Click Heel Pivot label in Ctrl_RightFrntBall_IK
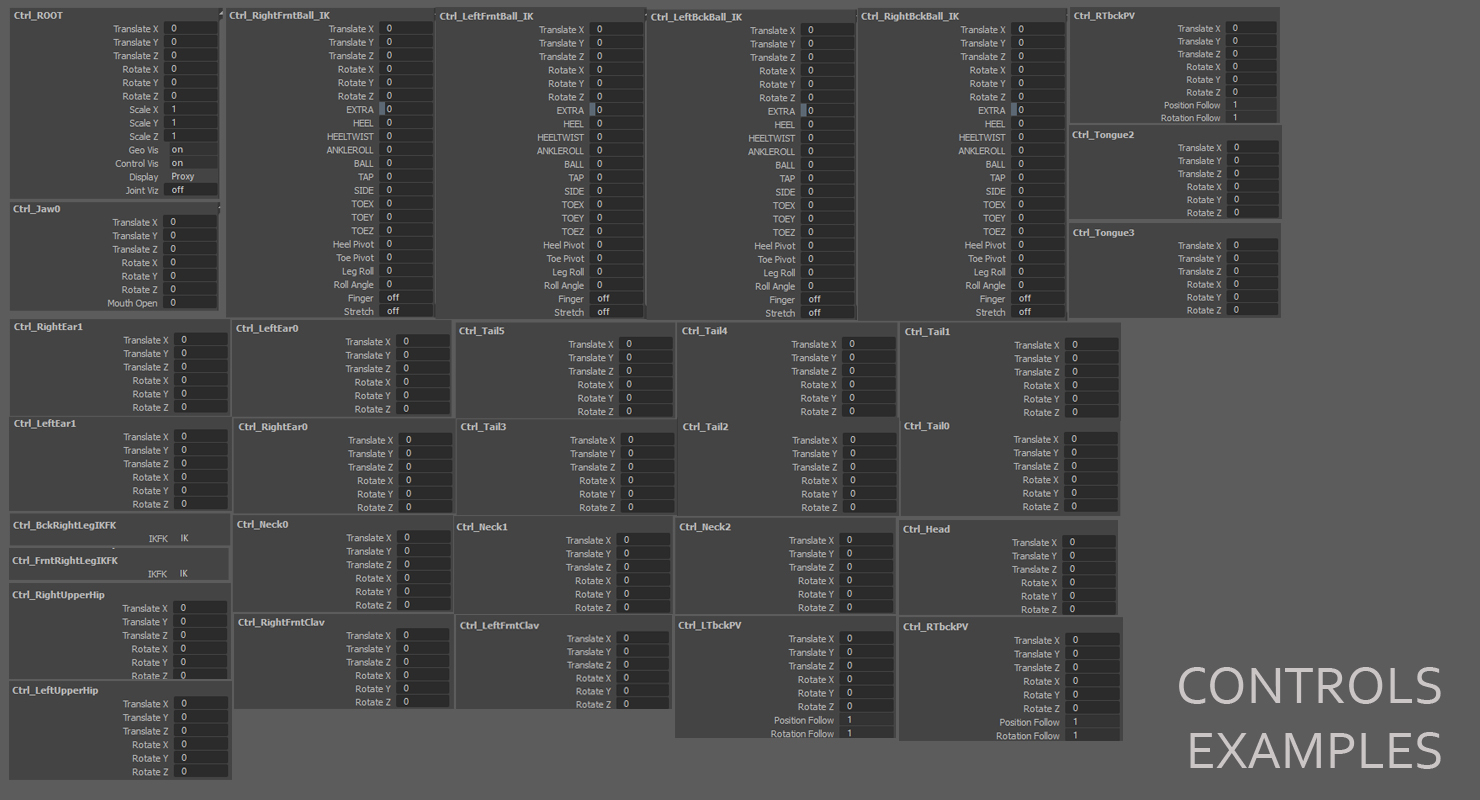1480x800 pixels. coord(354,244)
